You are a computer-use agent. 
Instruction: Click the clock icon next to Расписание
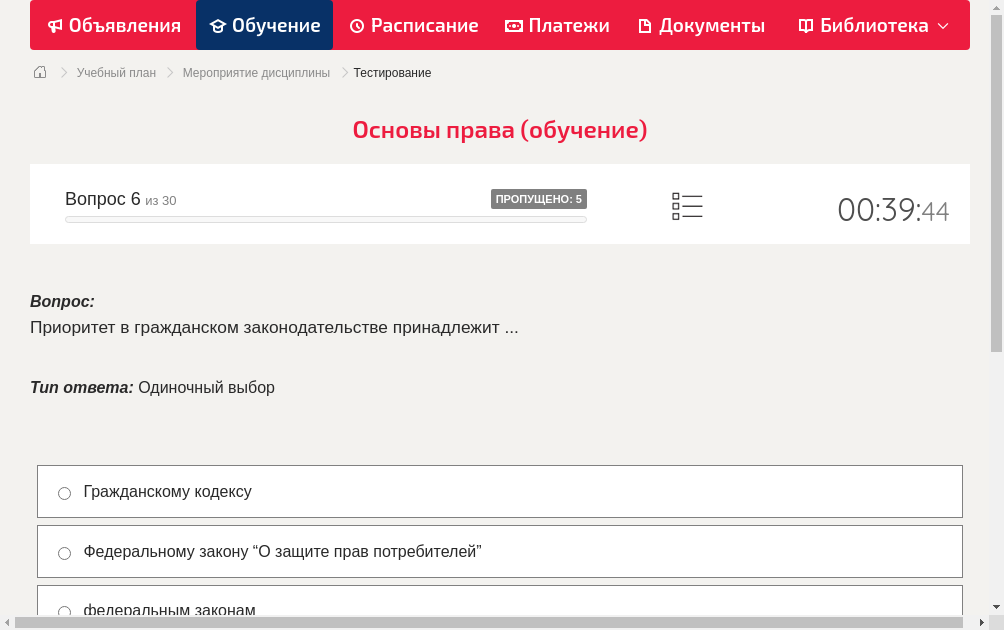(x=356, y=25)
